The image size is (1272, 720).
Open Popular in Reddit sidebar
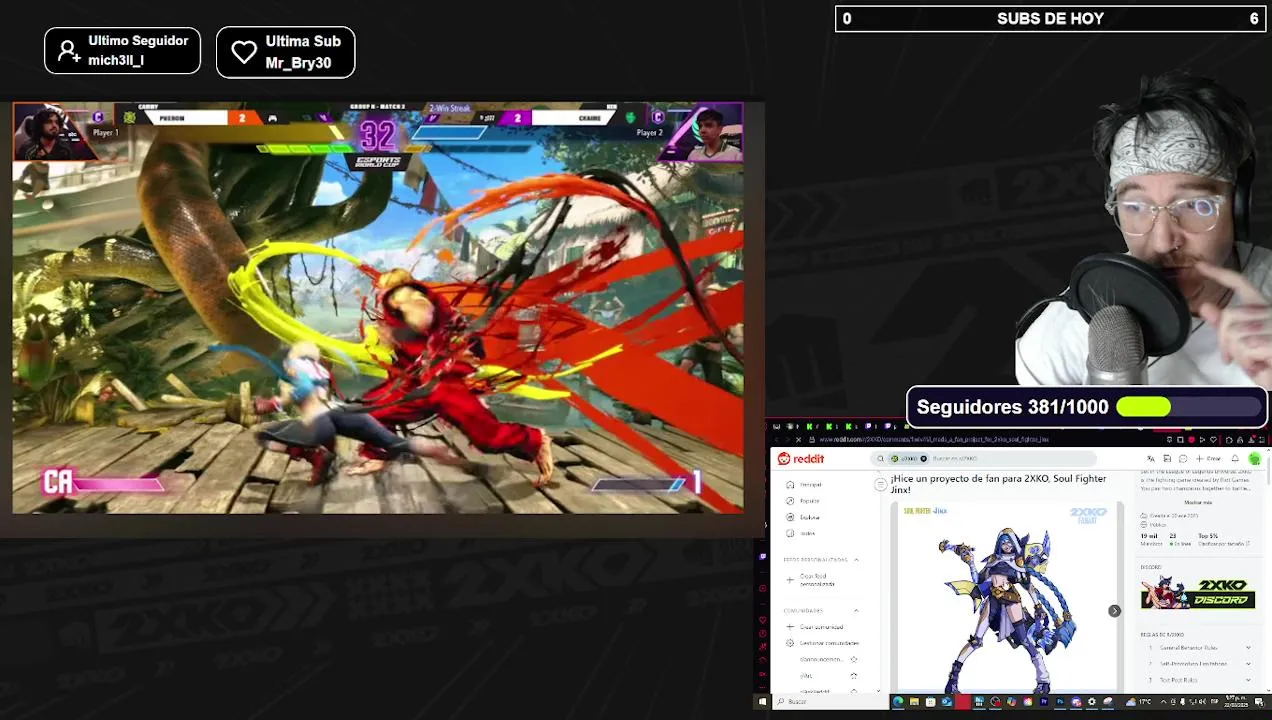(804, 501)
